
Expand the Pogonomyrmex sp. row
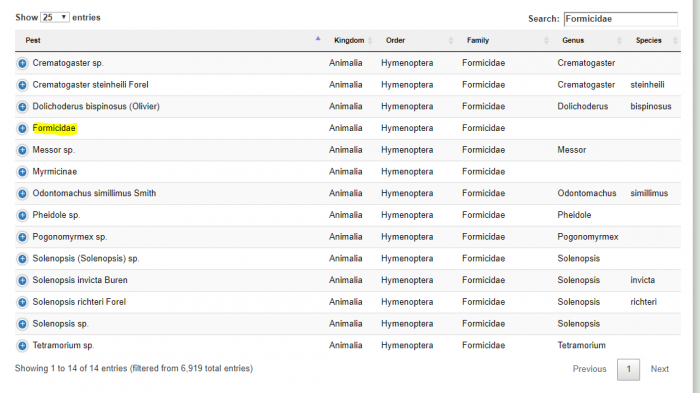22,237
